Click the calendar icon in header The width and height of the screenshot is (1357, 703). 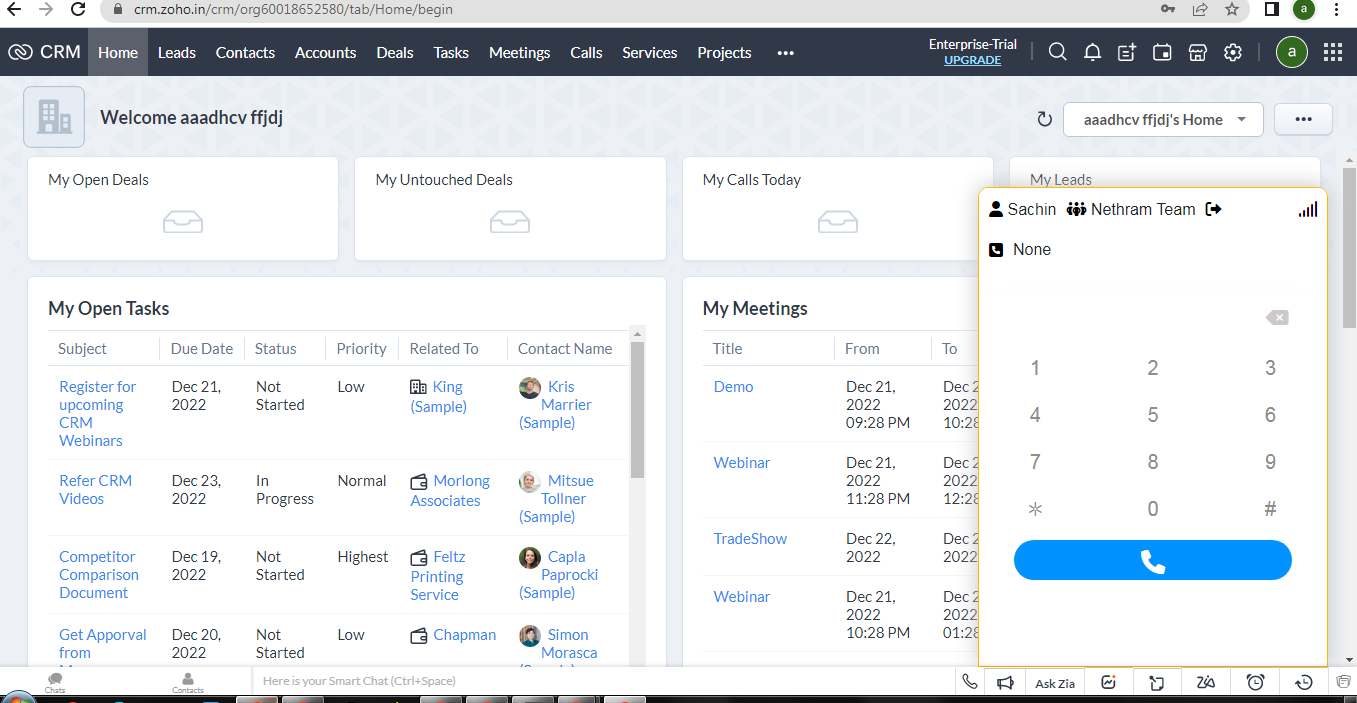coord(1162,53)
